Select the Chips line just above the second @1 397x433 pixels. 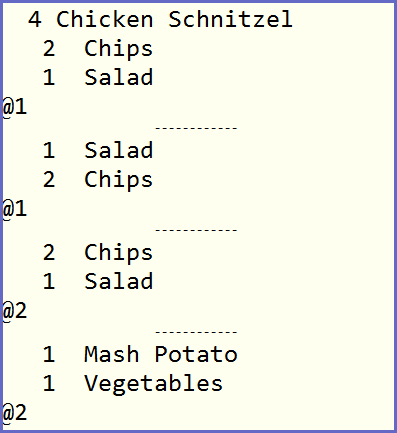(98, 180)
